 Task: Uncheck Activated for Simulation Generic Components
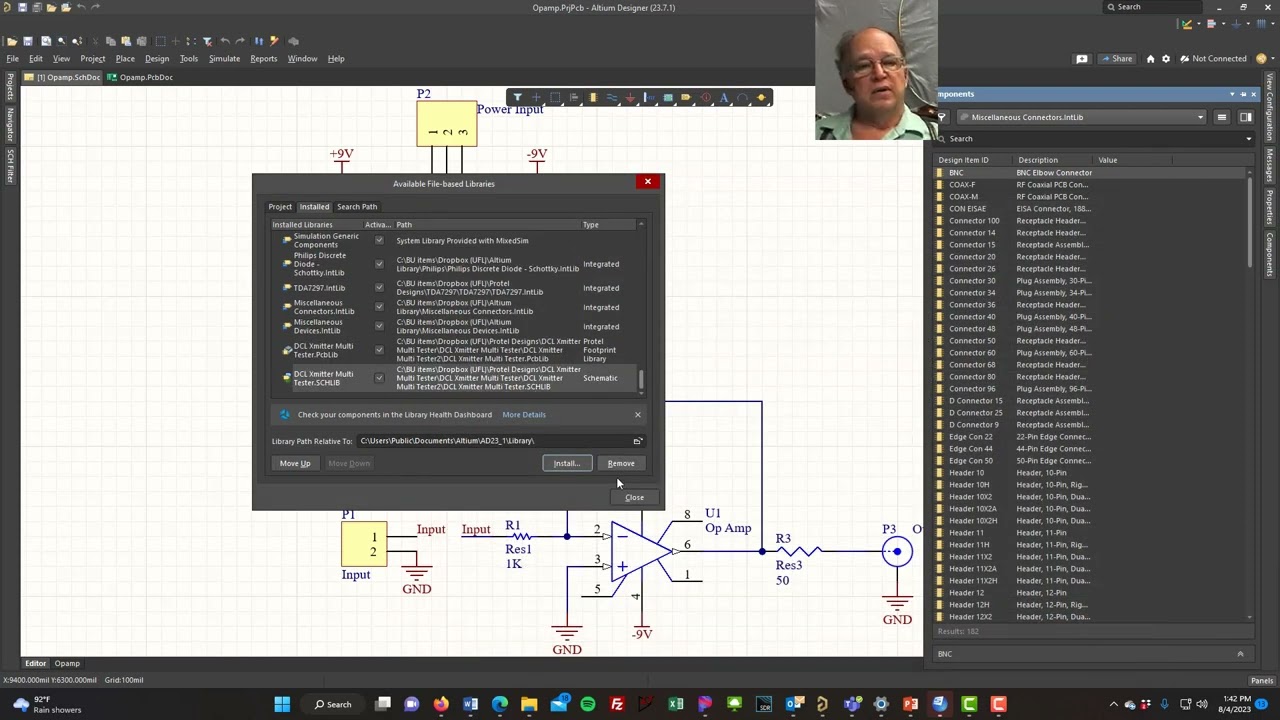[379, 241]
